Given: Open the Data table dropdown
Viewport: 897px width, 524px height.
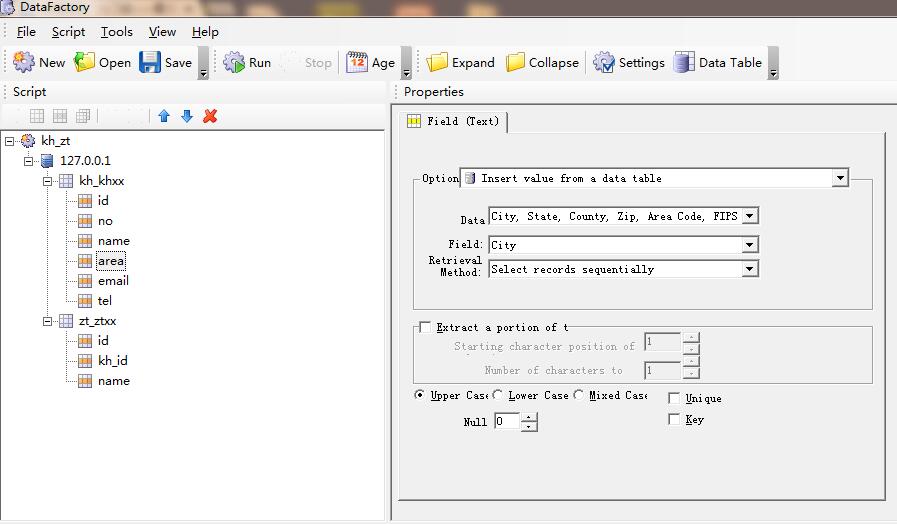Looking at the screenshot, I should tap(750, 216).
